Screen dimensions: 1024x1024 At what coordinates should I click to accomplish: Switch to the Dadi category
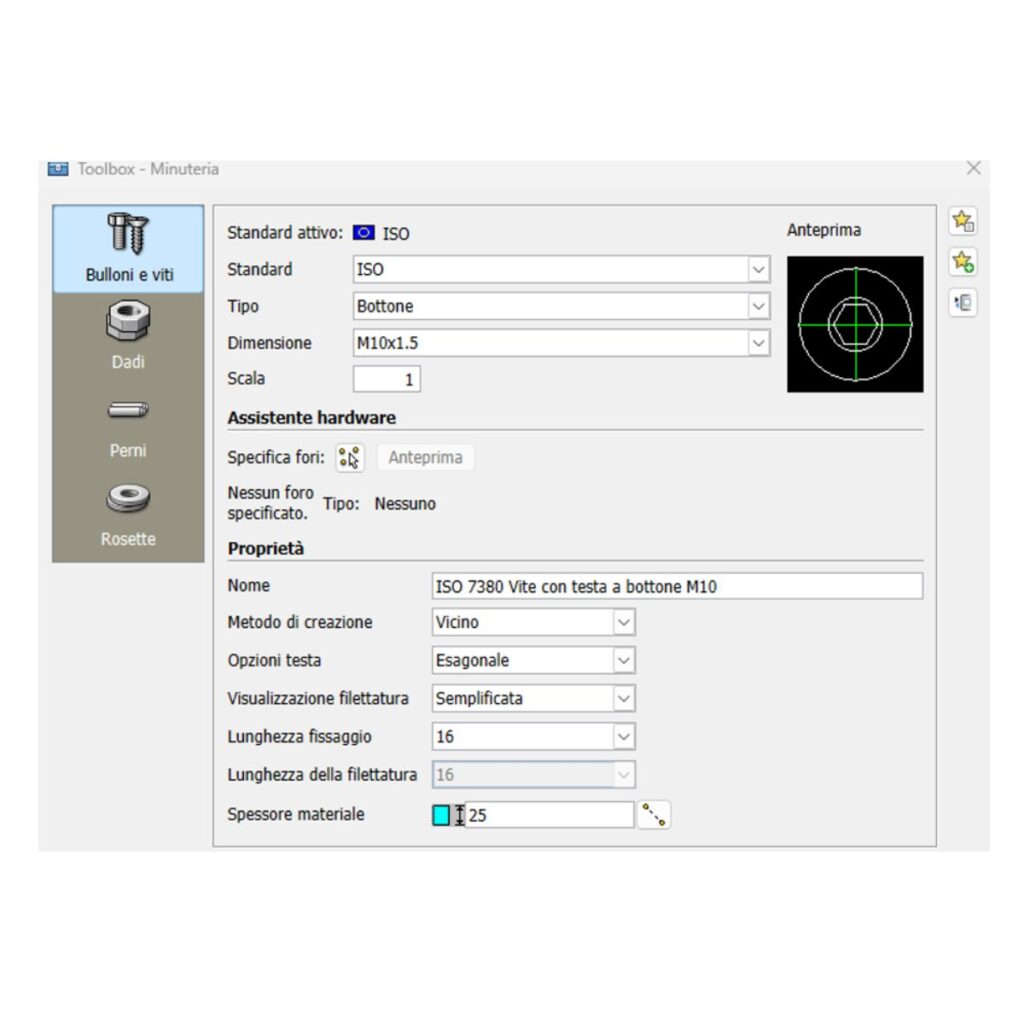128,336
